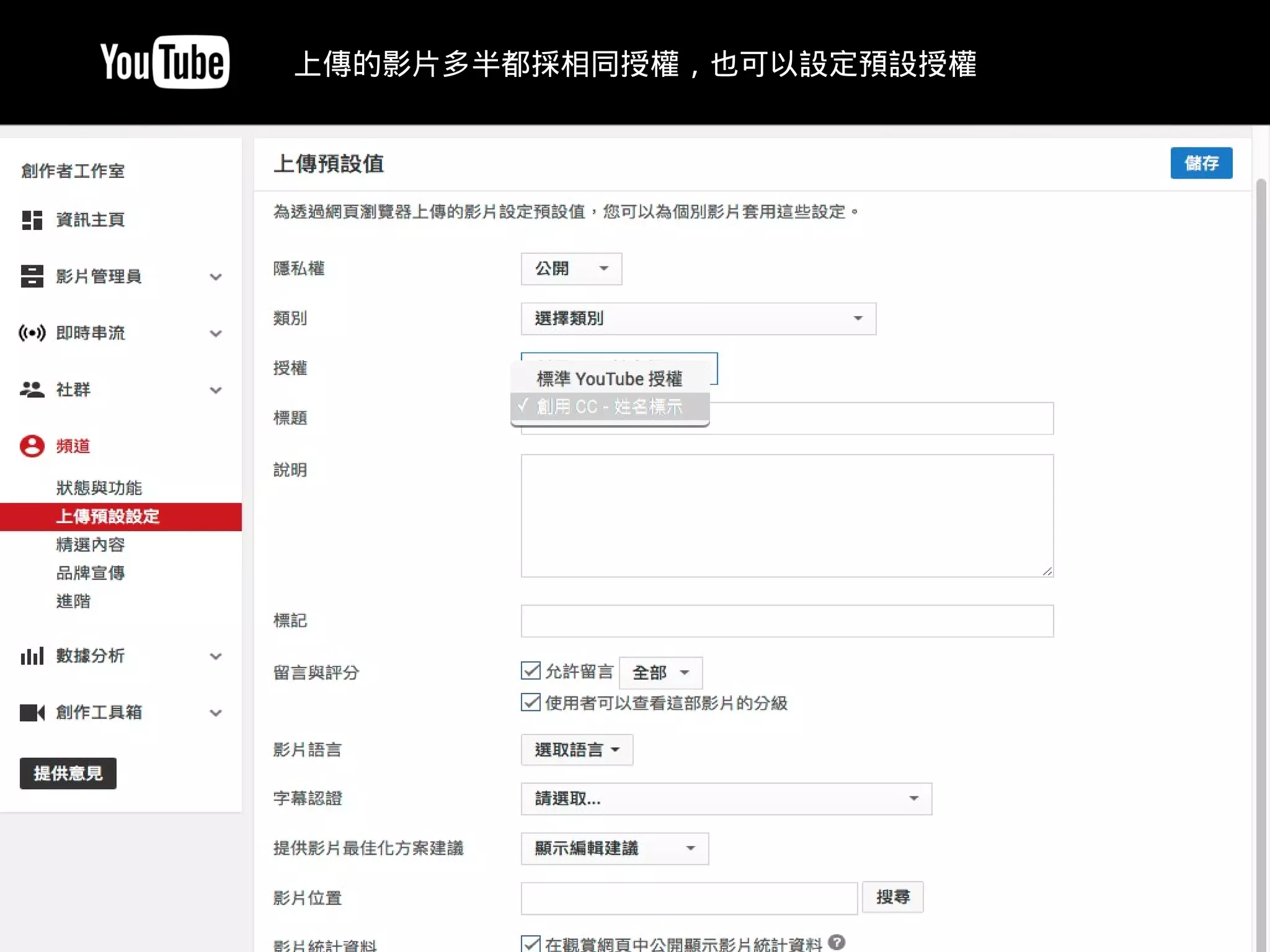Open the 資訊主頁 dashboard icon
This screenshot has width=1270, height=952.
tap(32, 220)
